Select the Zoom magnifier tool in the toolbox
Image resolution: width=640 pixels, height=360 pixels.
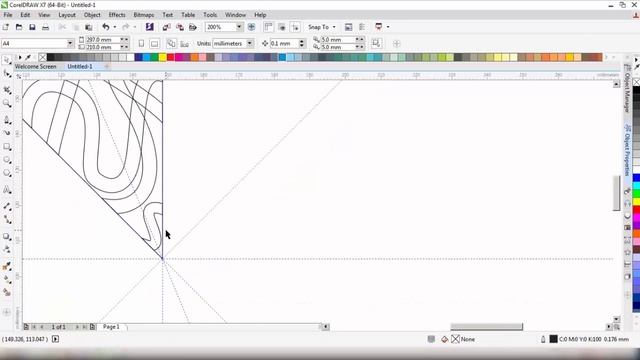(7, 104)
